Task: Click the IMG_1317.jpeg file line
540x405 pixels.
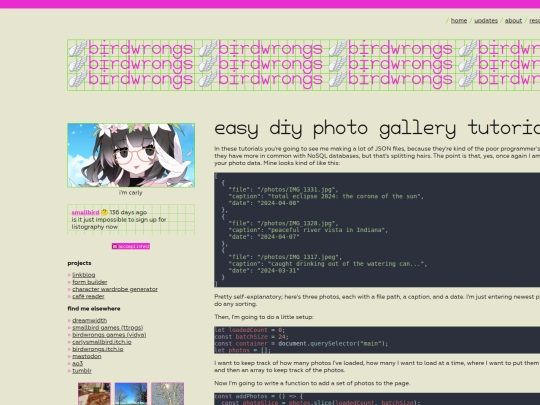Action: click(285, 257)
